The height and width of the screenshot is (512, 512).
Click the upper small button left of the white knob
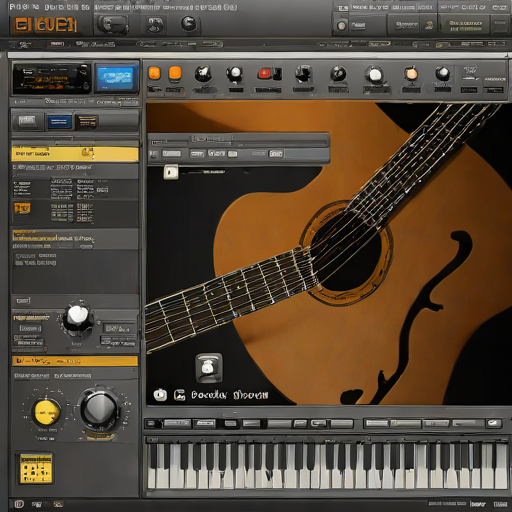coord(30,328)
